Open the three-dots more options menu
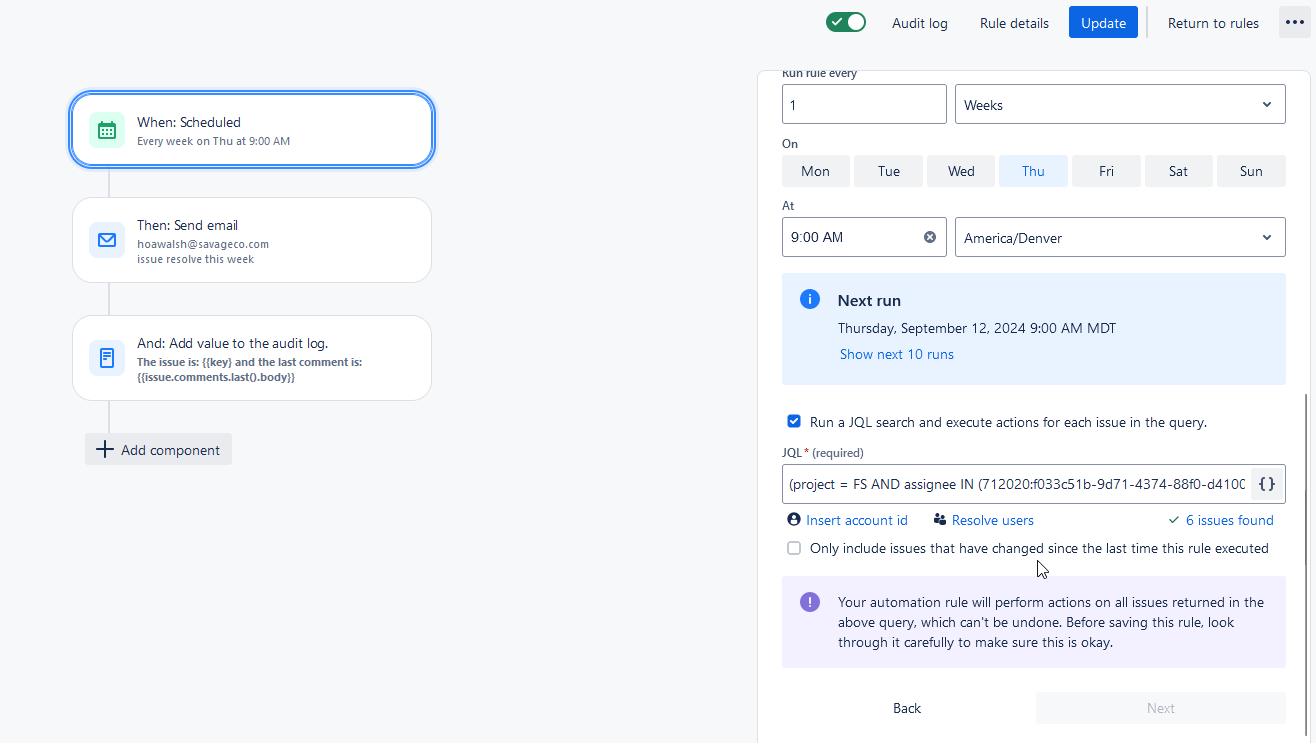Viewport: 1316px width, 743px height. pos(1295,22)
